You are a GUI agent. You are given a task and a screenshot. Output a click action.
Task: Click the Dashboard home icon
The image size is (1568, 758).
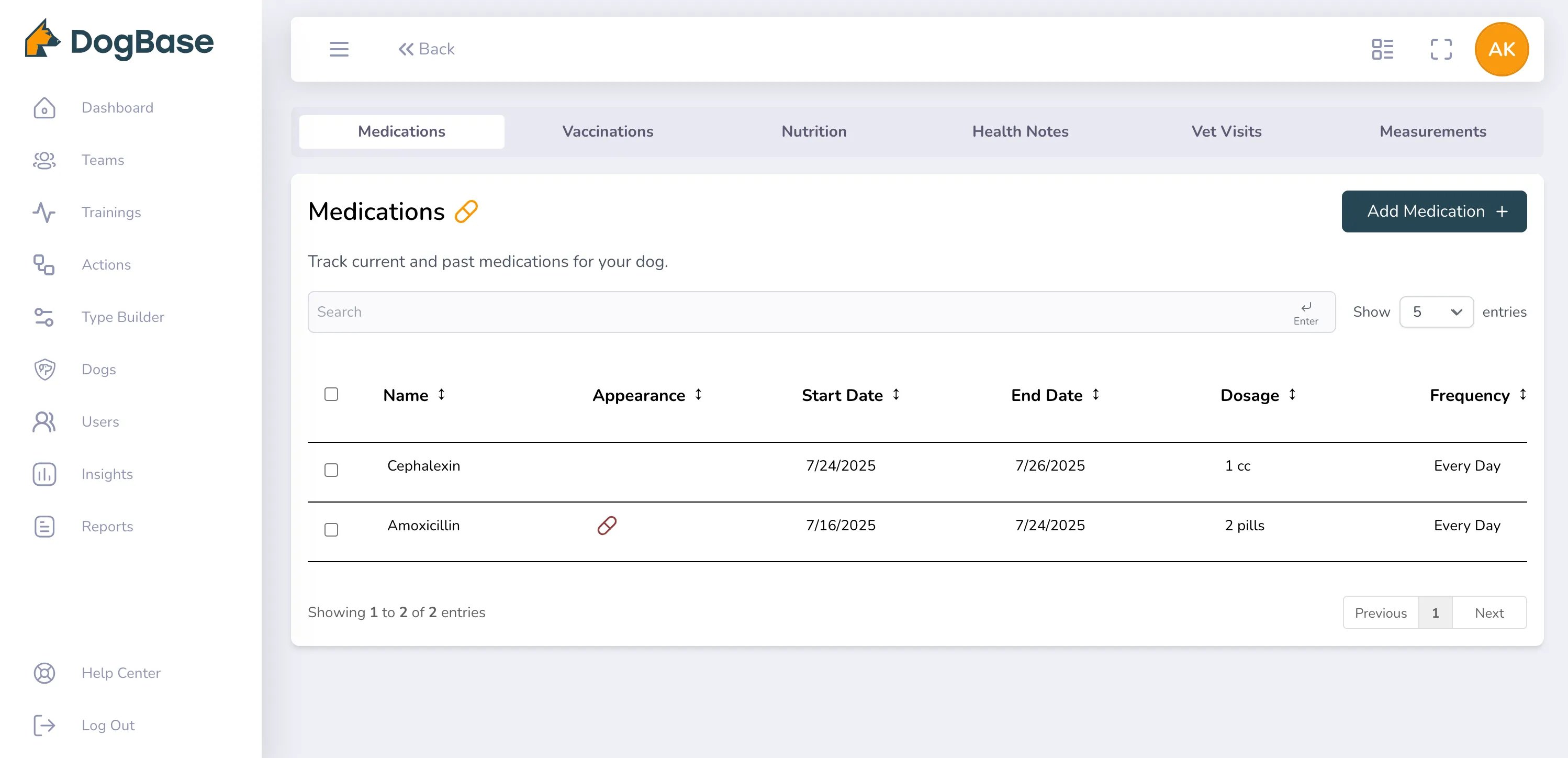click(x=44, y=108)
